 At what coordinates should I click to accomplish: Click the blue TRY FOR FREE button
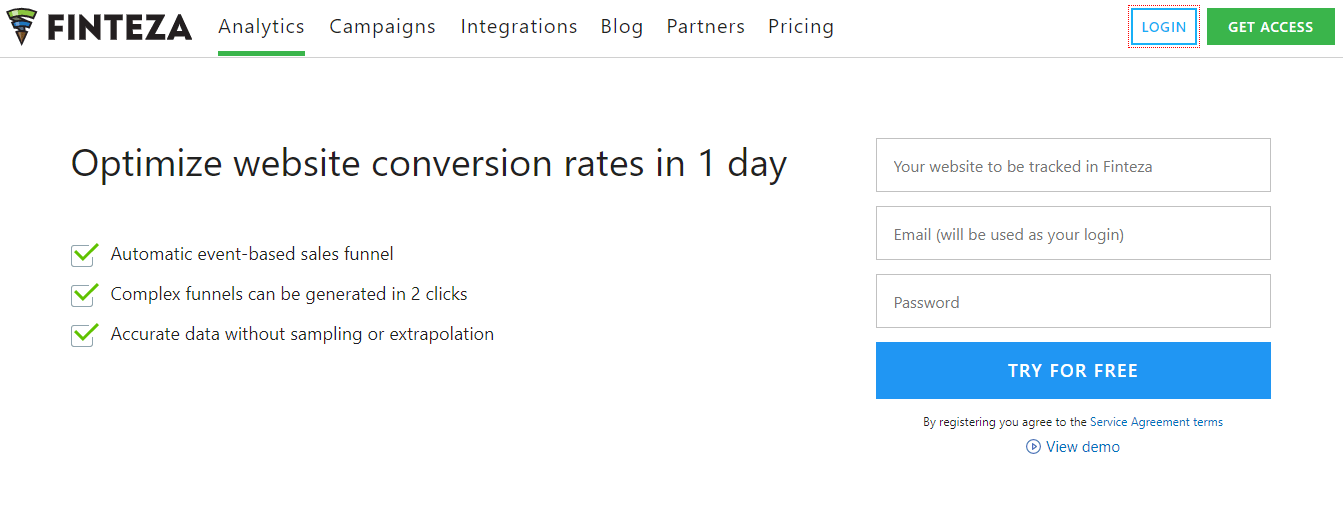pos(1073,371)
